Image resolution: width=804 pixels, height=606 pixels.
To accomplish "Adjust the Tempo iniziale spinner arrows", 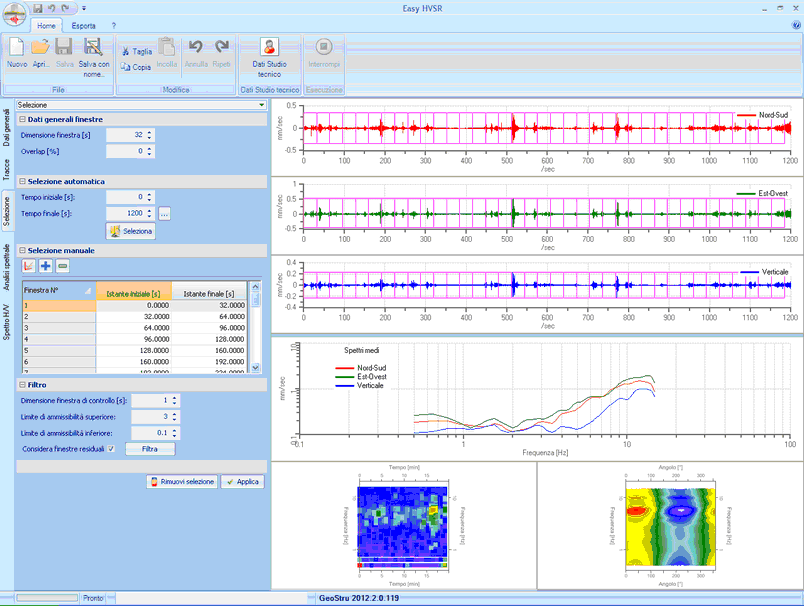I will (149, 197).
